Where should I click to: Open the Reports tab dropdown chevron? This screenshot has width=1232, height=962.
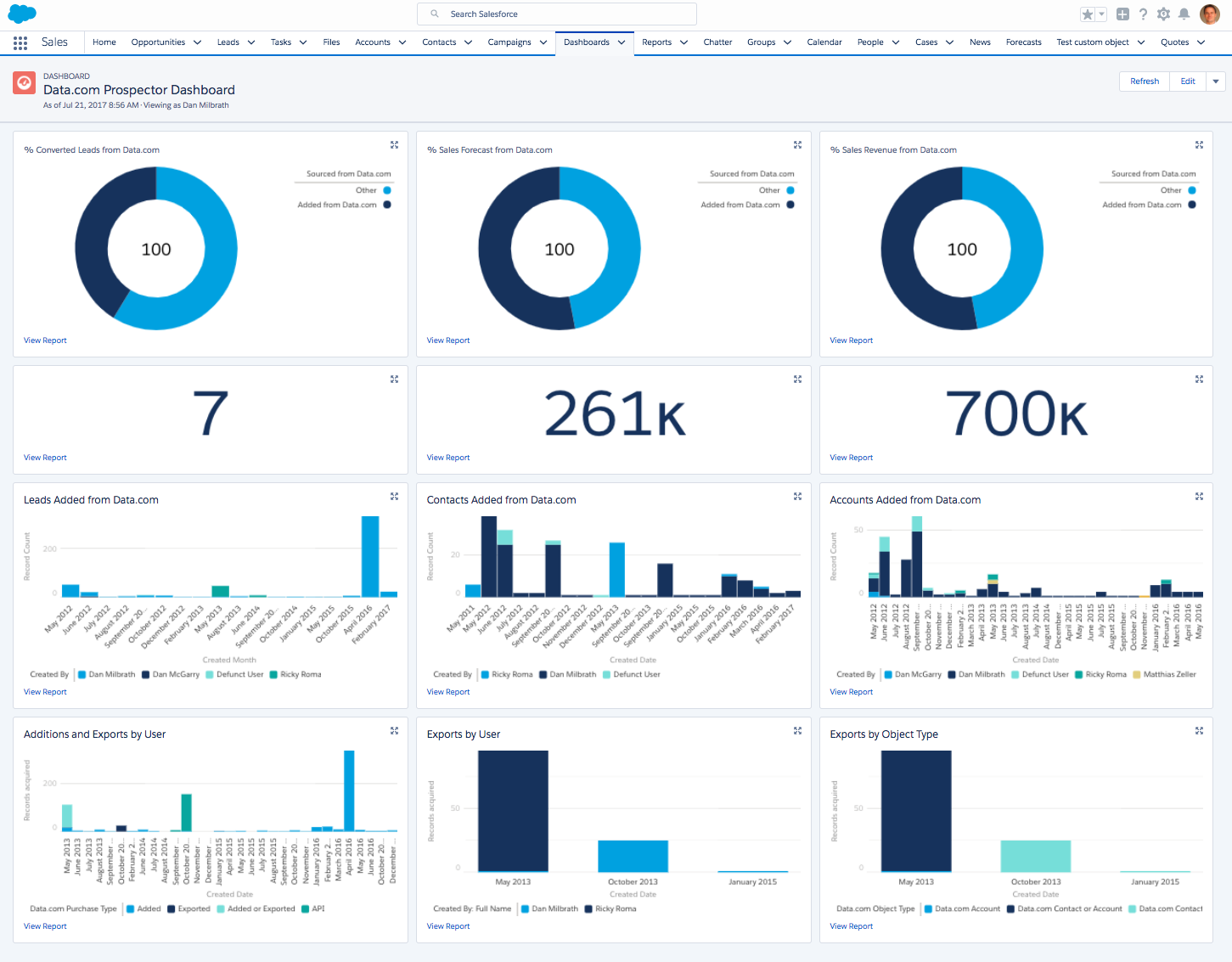pyautogui.click(x=684, y=42)
